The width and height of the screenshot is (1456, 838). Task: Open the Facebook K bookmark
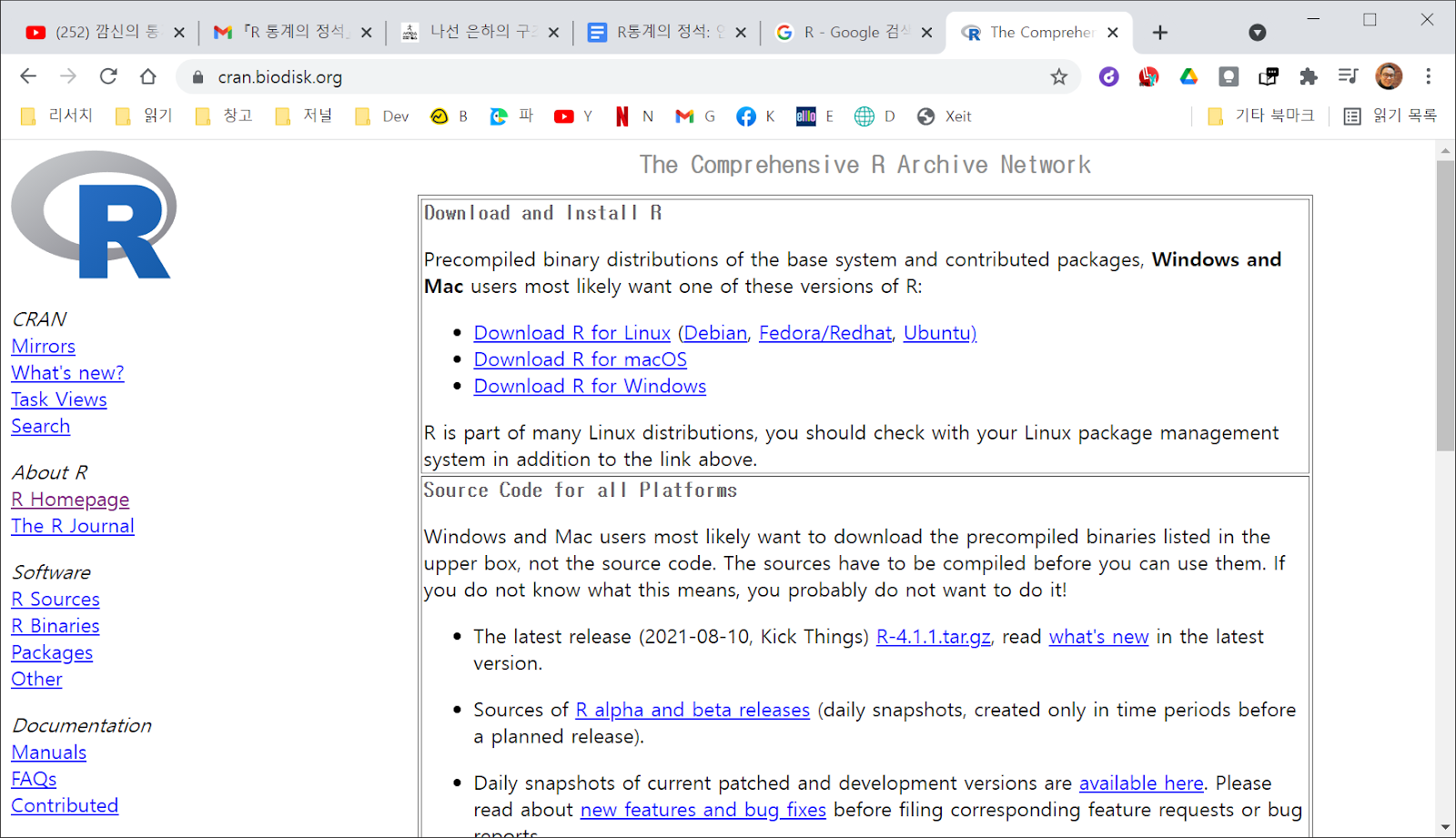pyautogui.click(x=756, y=116)
